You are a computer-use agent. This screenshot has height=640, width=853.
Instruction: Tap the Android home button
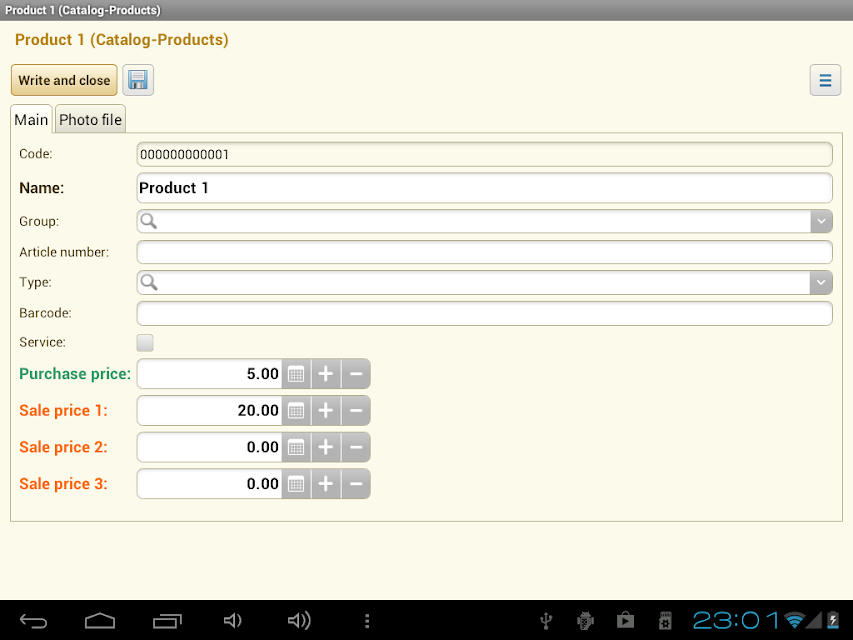pyautogui.click(x=100, y=620)
